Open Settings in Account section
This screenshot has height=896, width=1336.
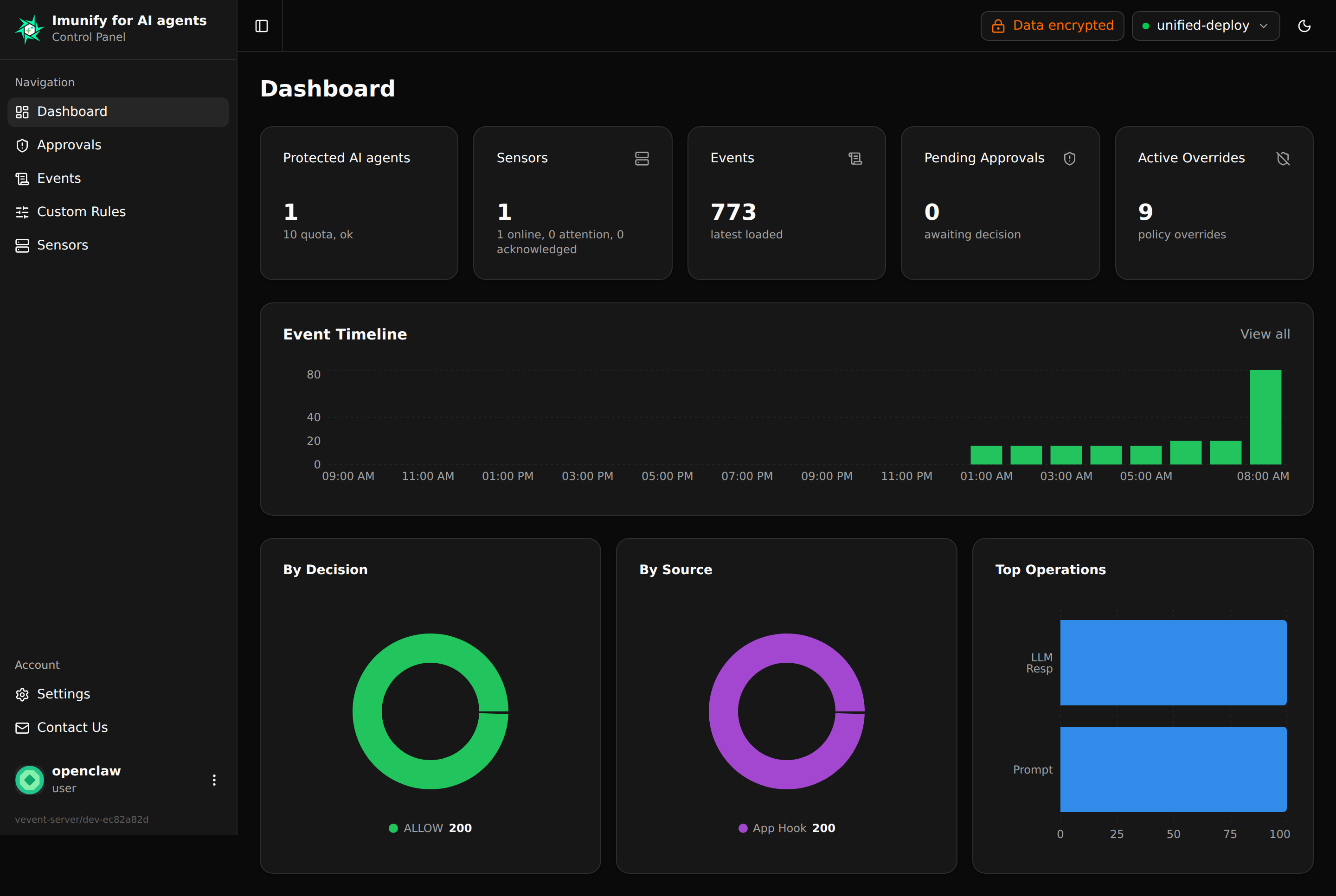point(118,694)
